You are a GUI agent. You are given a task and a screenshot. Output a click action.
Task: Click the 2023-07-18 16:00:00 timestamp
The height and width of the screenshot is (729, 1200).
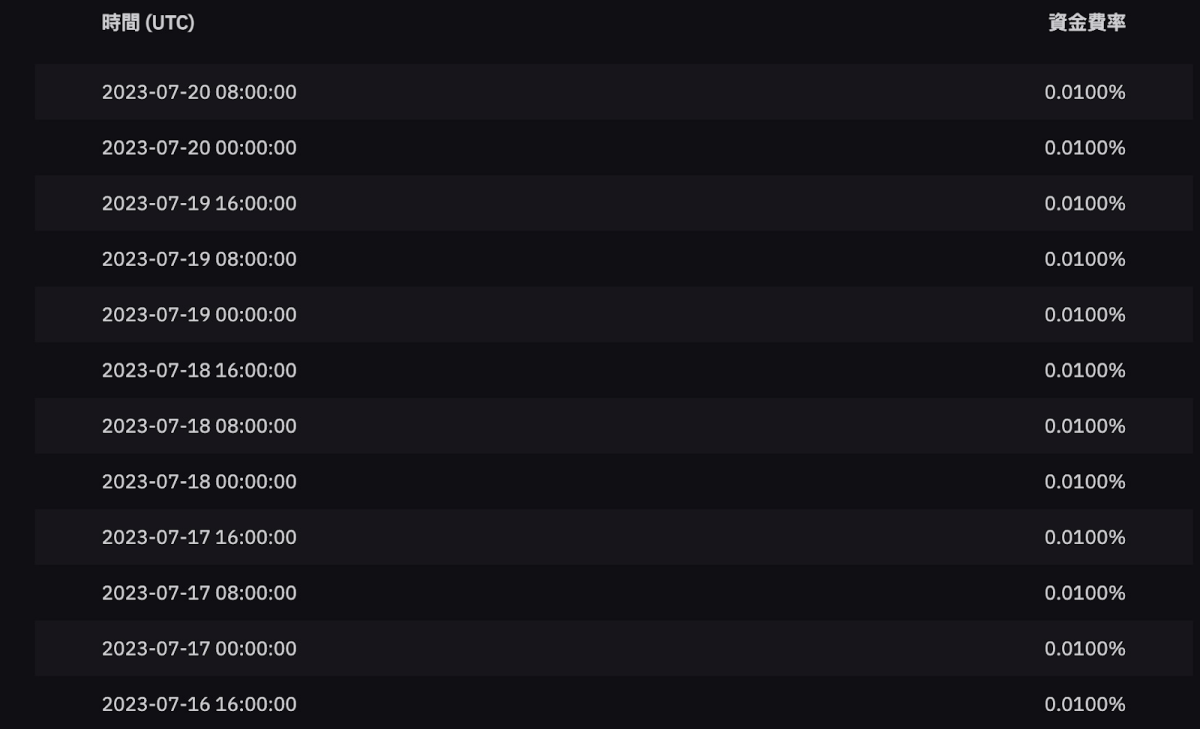point(199,370)
